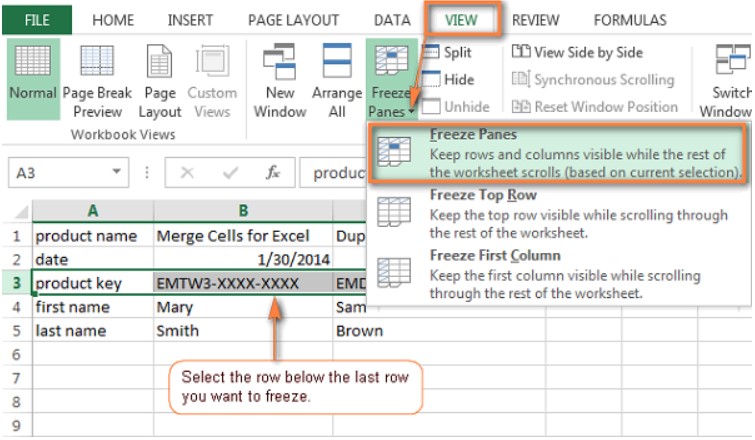Click the 'last name' cell
Screen dimensions: 755x440
[93, 331]
